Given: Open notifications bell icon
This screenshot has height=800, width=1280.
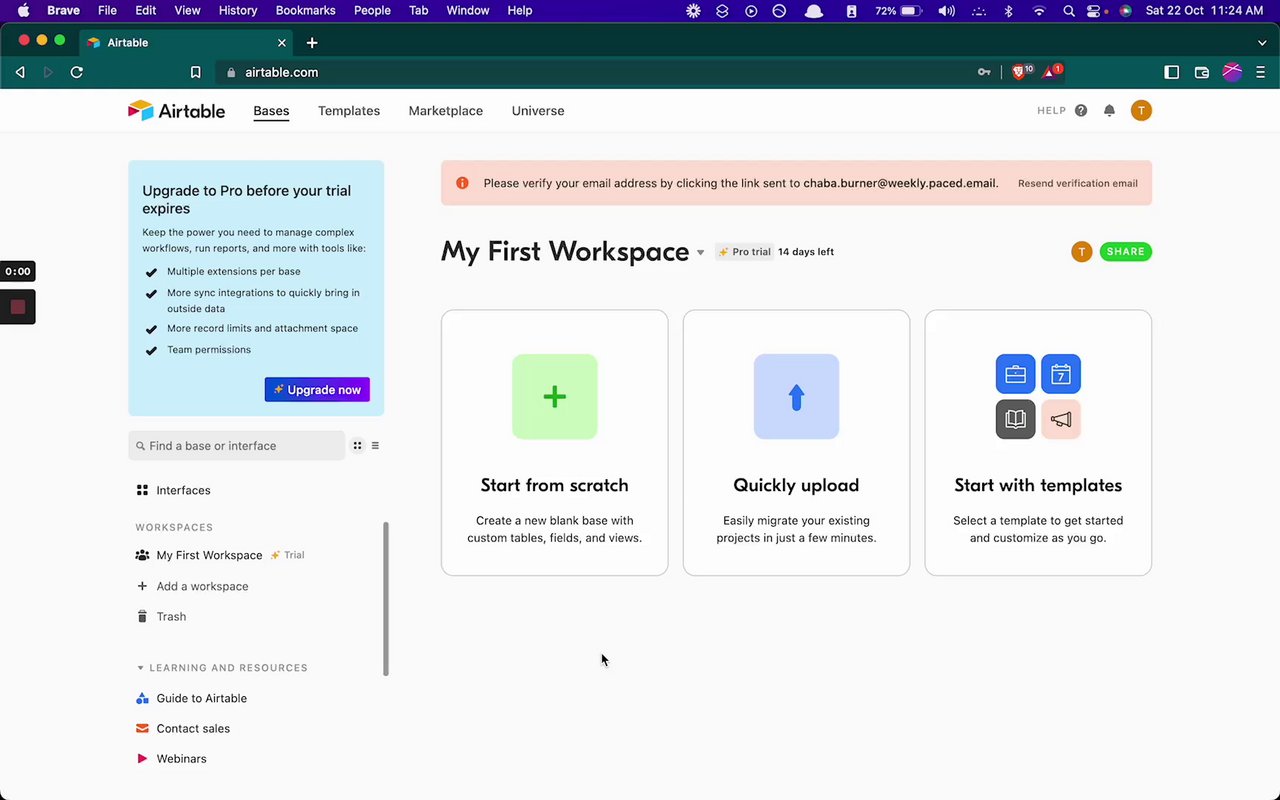Looking at the screenshot, I should coord(1109,111).
